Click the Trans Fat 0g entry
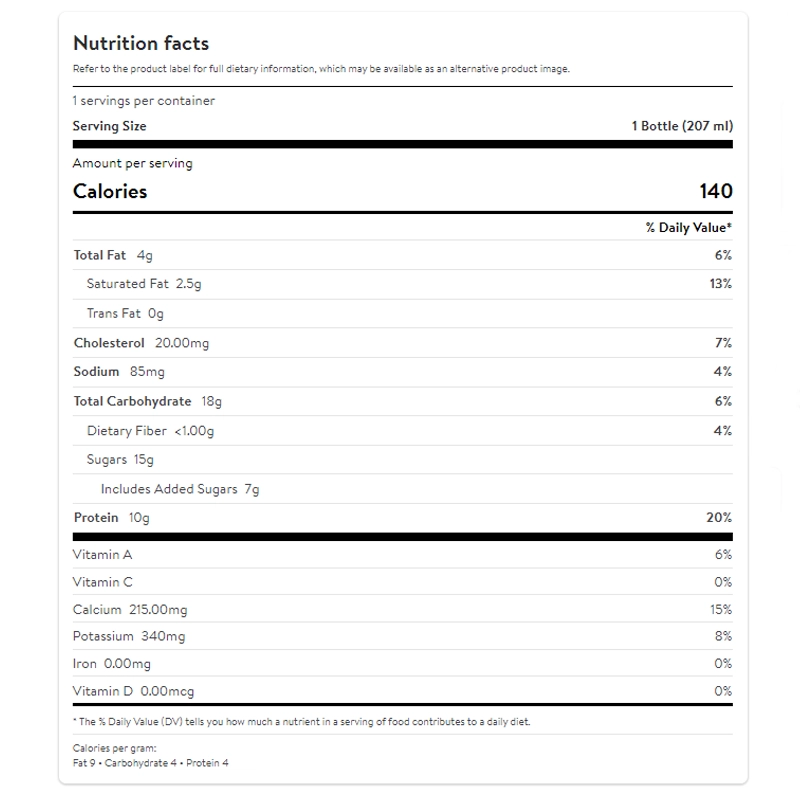Viewport: 800px width, 800px height. pyautogui.click(x=125, y=313)
